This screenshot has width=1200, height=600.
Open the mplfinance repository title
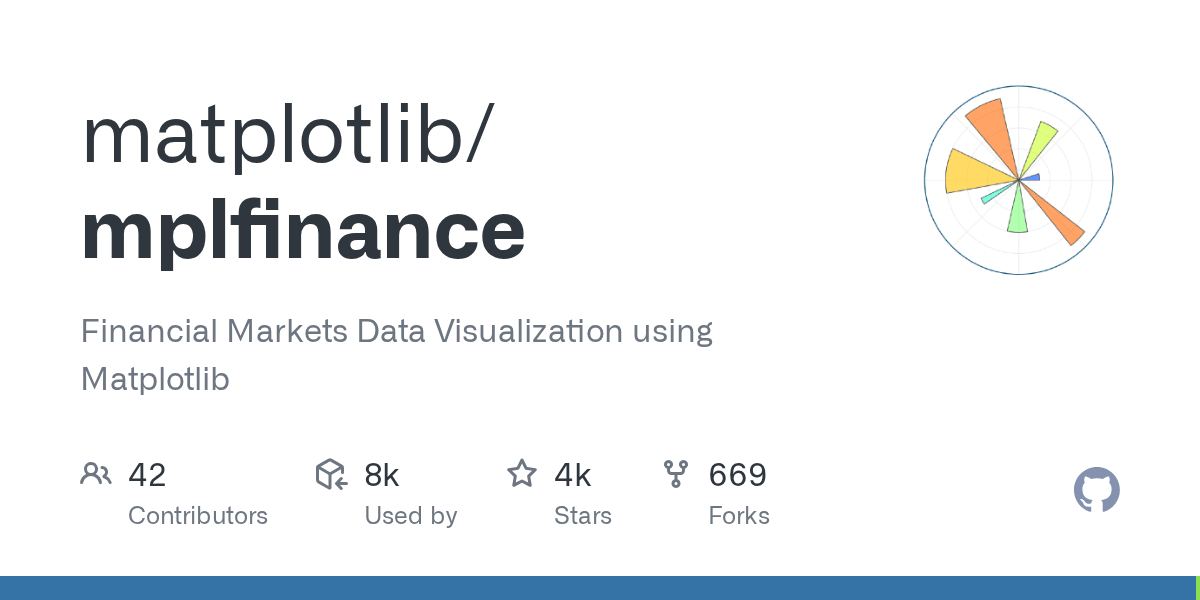(x=303, y=231)
